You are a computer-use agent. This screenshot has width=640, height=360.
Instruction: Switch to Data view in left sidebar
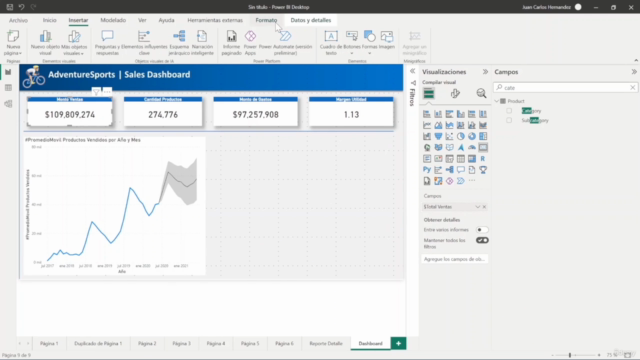[8, 88]
